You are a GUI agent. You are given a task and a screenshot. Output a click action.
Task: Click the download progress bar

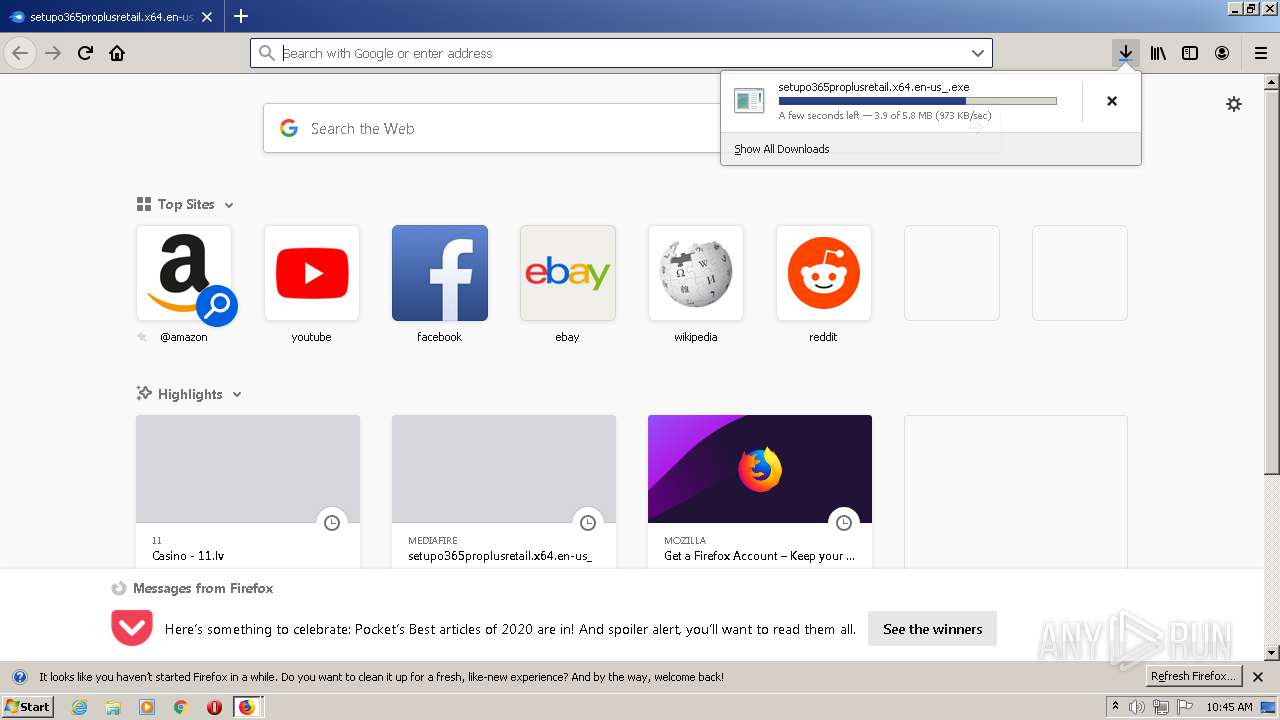tap(917, 101)
